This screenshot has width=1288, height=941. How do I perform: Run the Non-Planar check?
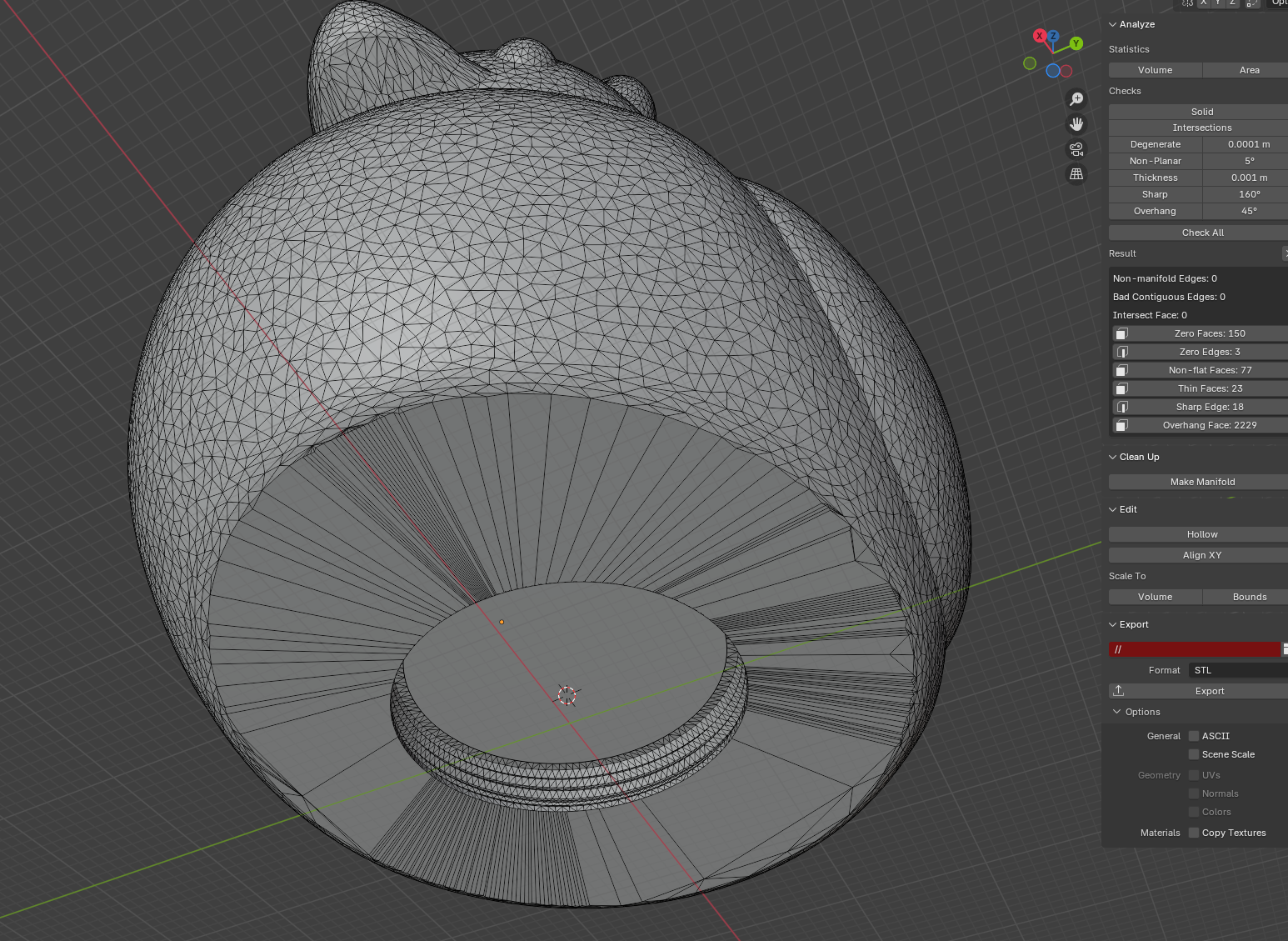(1156, 161)
